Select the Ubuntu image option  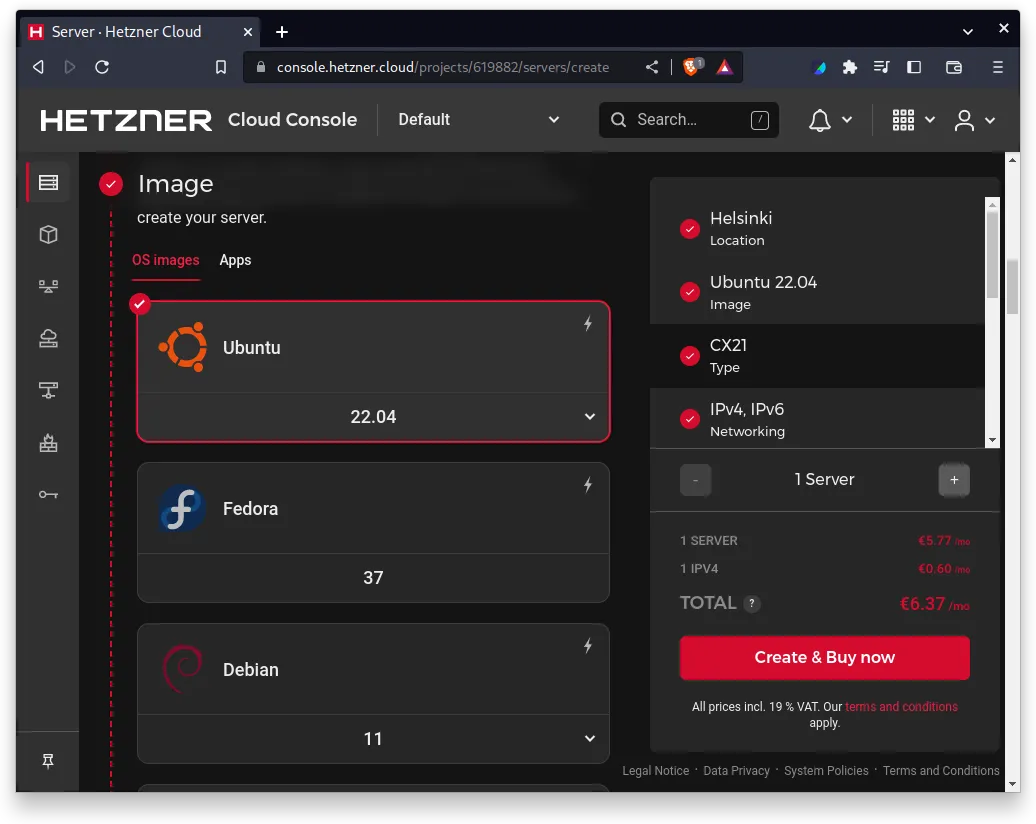click(373, 348)
